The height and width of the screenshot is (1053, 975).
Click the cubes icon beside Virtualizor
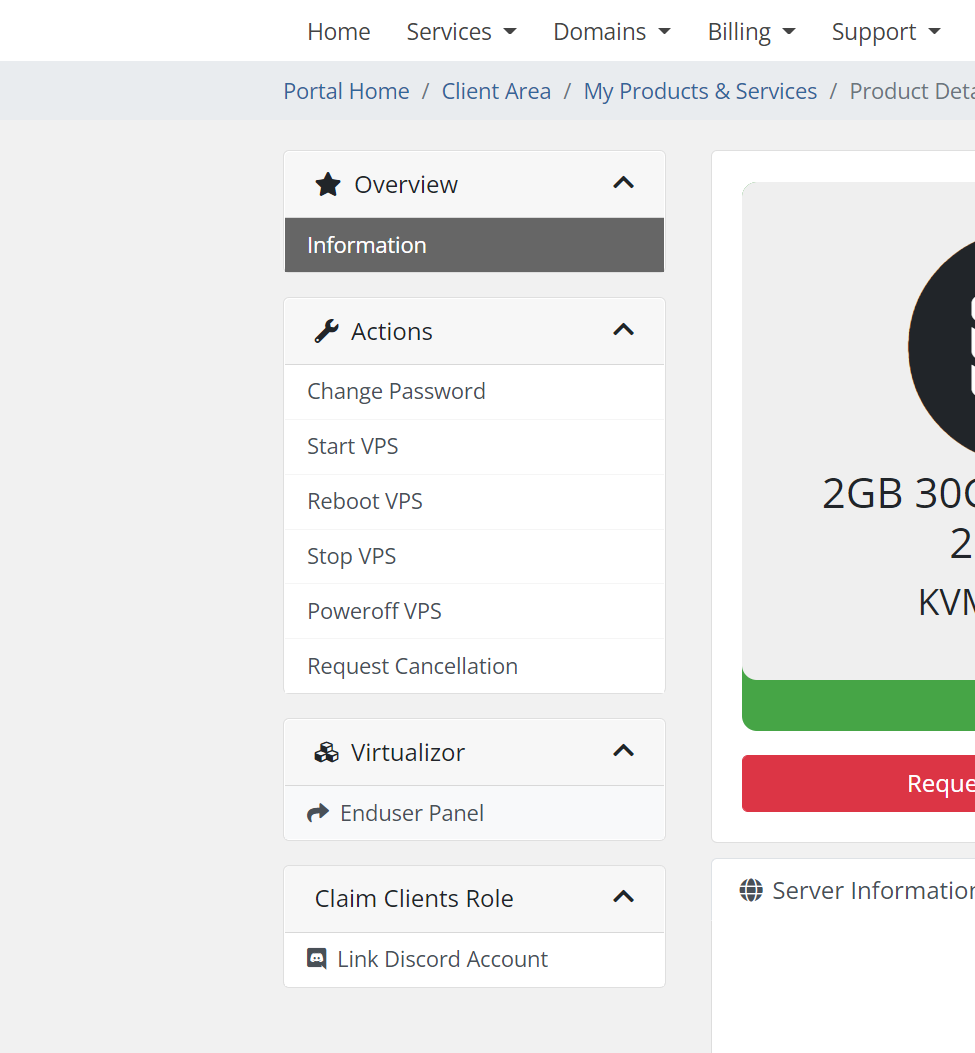click(x=326, y=752)
